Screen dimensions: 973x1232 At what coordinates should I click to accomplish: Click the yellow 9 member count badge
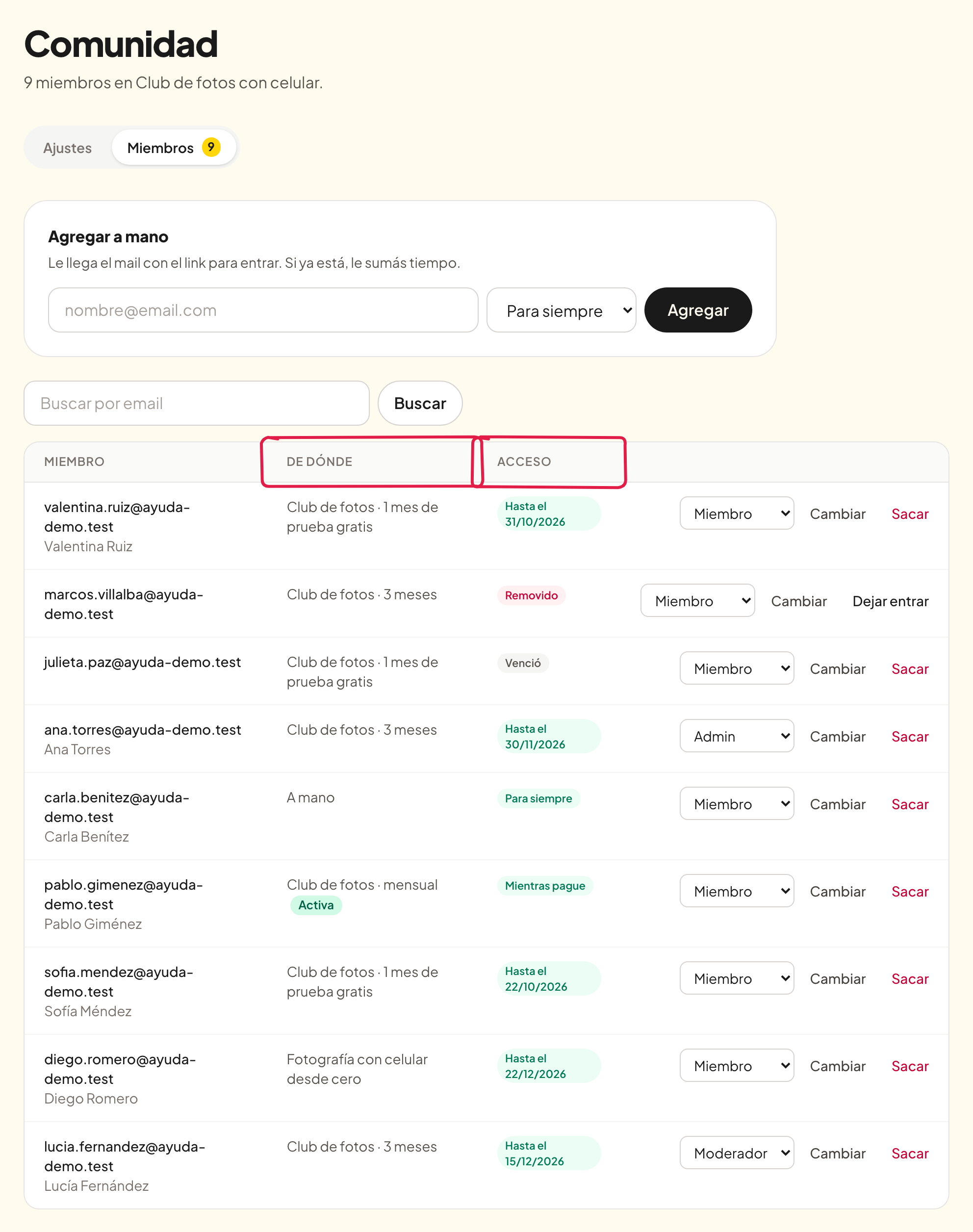coord(211,147)
